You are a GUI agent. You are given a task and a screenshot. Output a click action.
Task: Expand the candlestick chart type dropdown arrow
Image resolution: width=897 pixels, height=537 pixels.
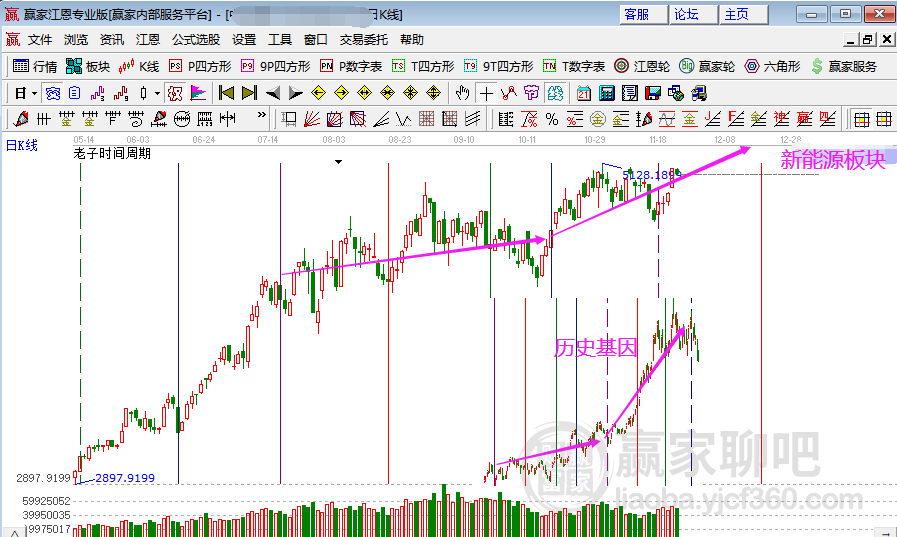coord(157,93)
